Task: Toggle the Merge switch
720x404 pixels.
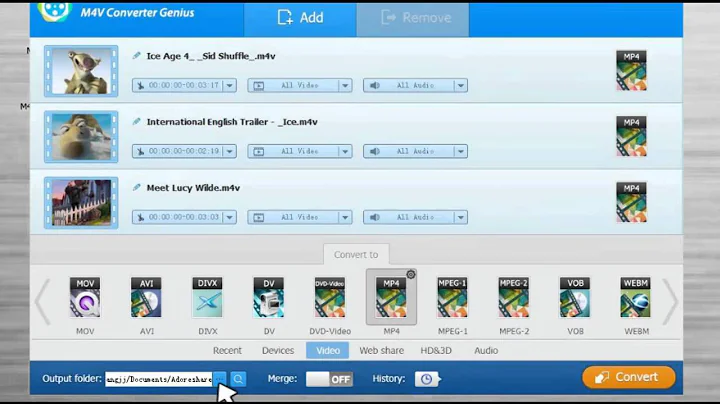Action: pos(329,379)
